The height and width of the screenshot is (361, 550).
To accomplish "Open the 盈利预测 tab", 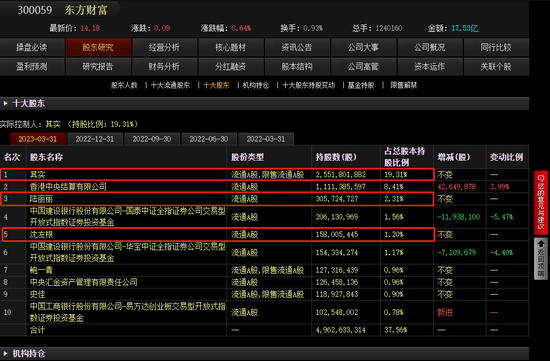I will point(32,67).
